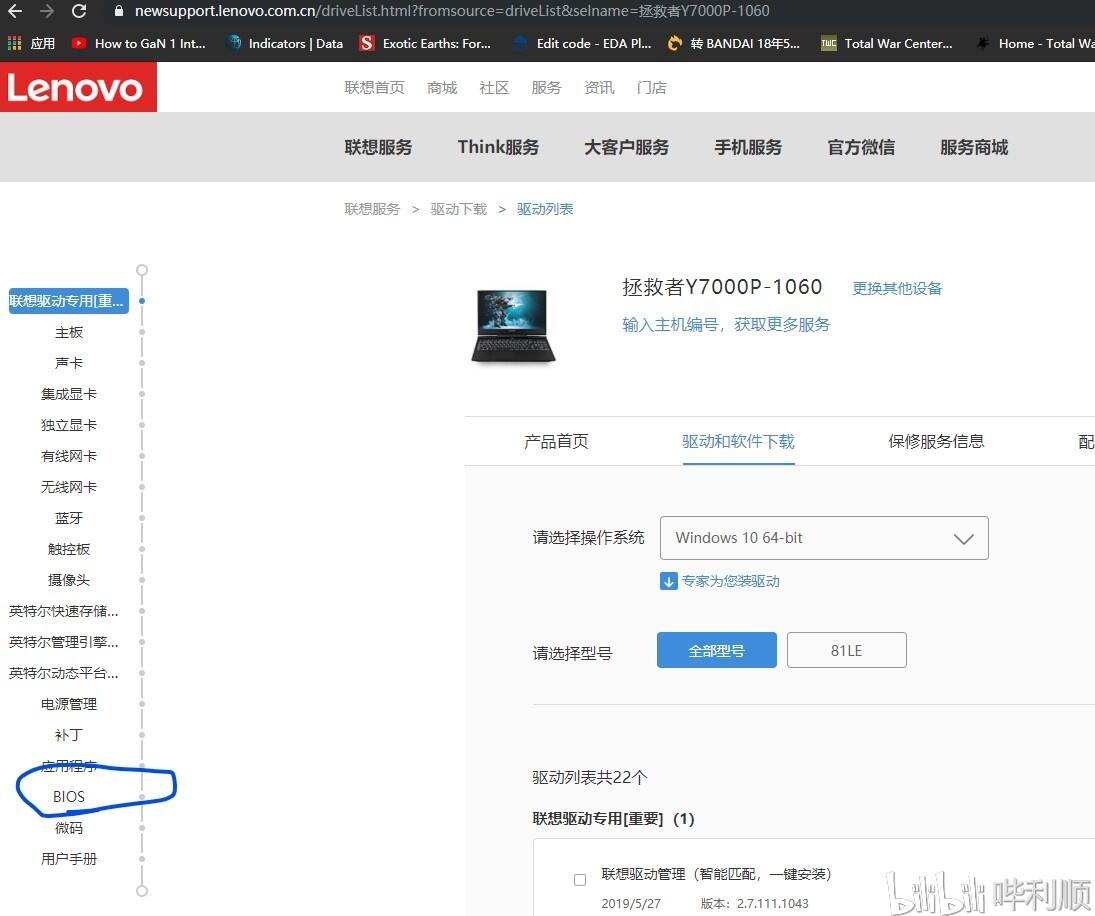The height and width of the screenshot is (916, 1095).
Task: Click the Lenovo logo
Action: pos(78,87)
